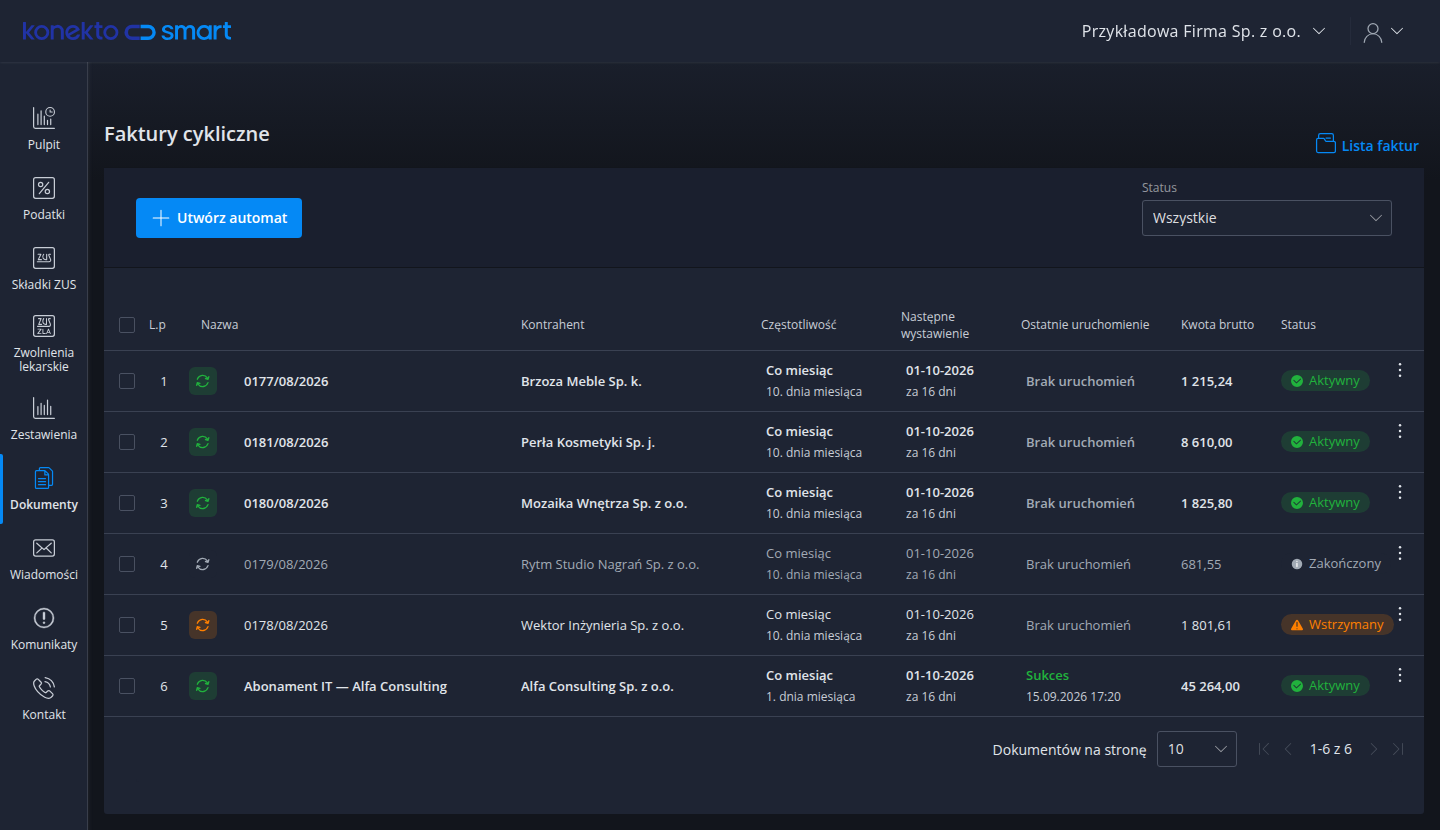
Task: Click the Kwota brutto column header
Action: pos(1217,325)
